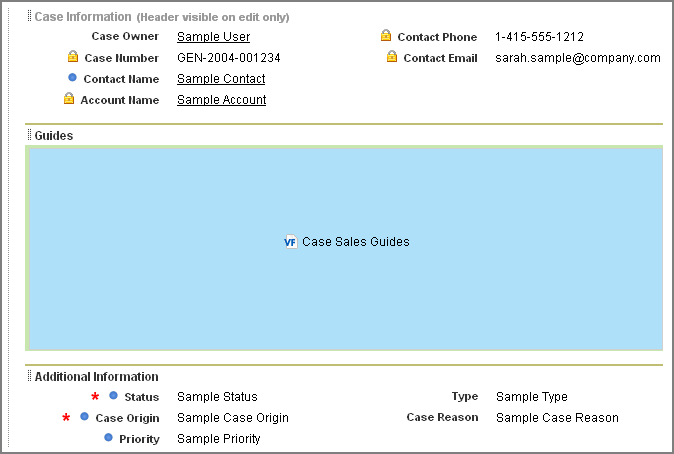Image resolution: width=674 pixels, height=454 pixels.
Task: Click the lock icon beside Contact Phone
Action: [386, 35]
